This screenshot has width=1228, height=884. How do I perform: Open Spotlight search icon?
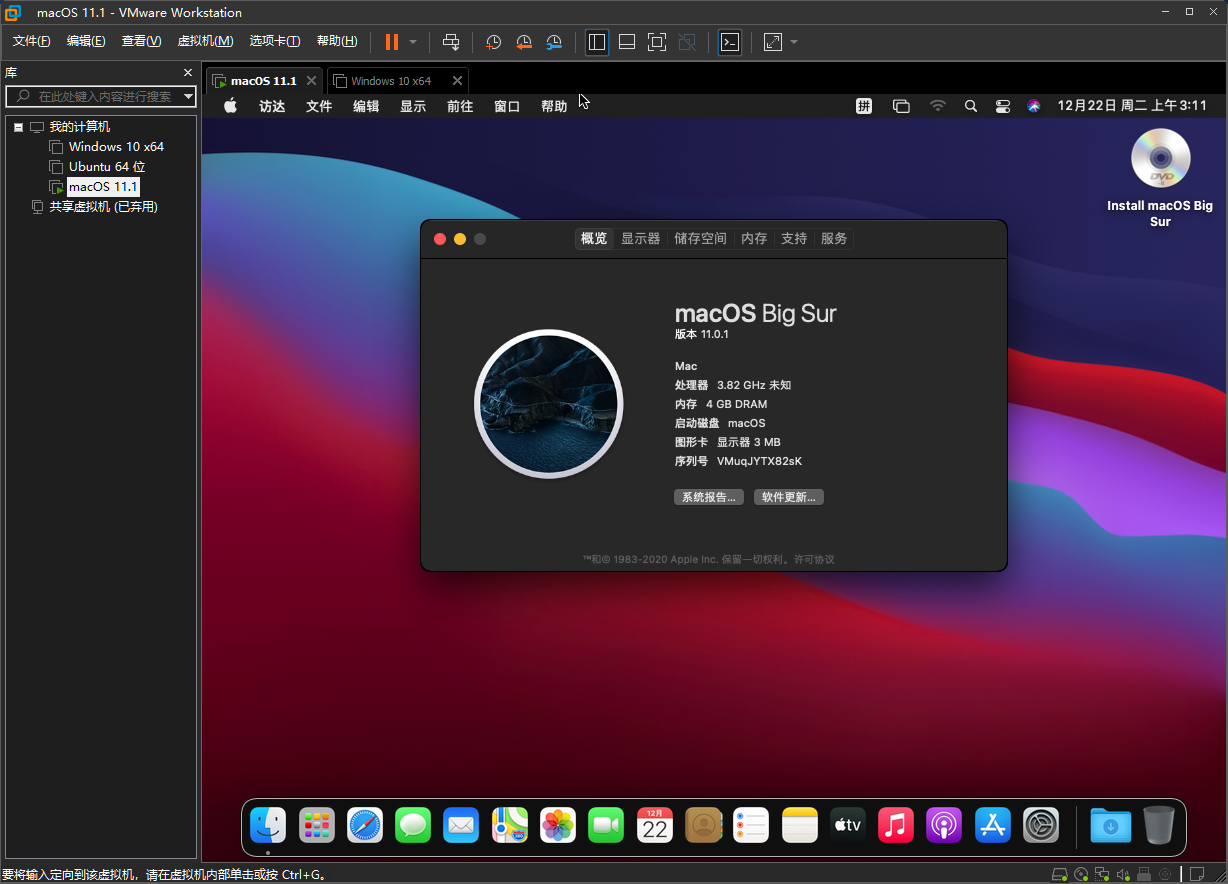point(970,106)
